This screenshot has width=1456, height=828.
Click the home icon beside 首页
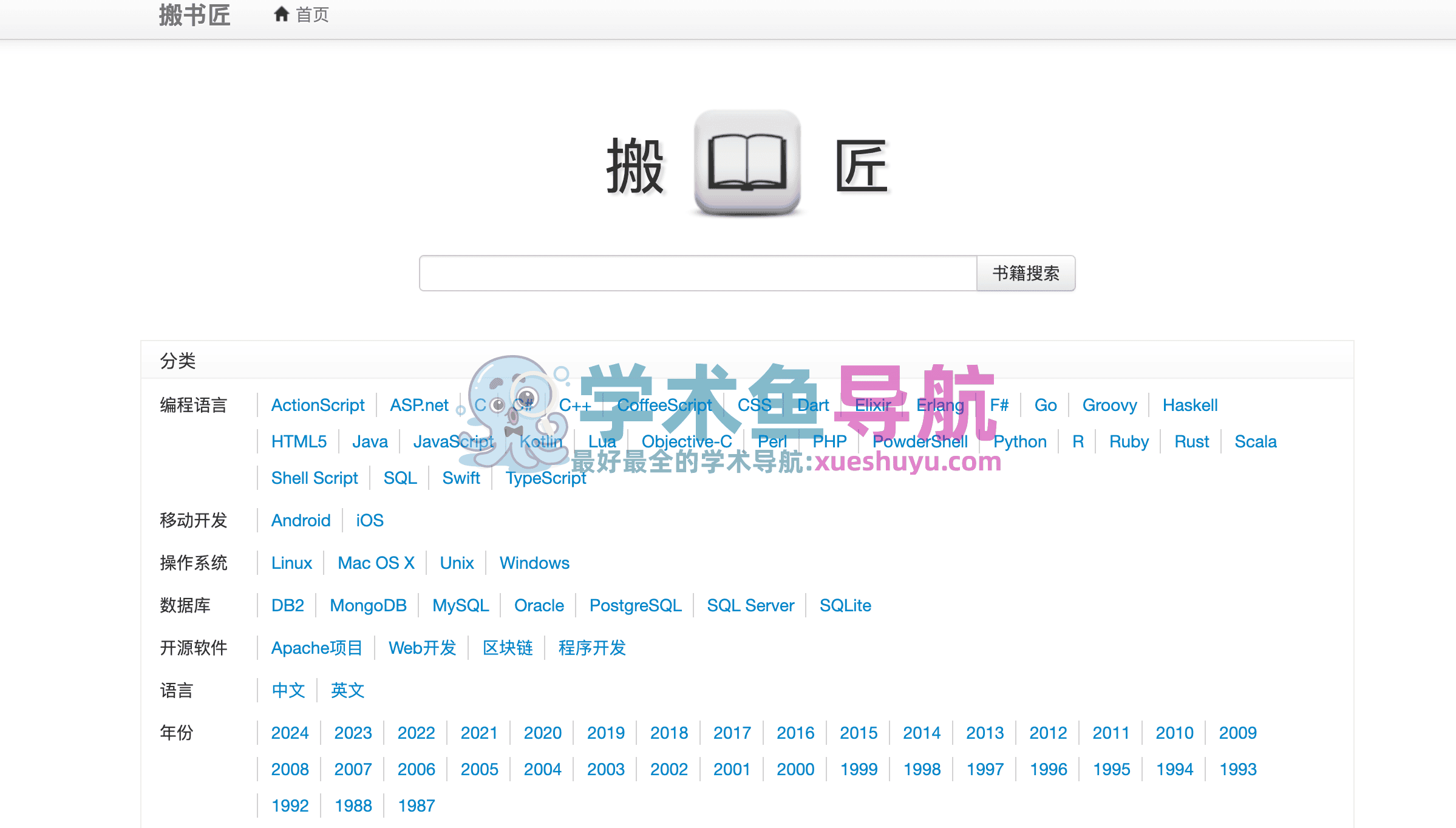(281, 13)
